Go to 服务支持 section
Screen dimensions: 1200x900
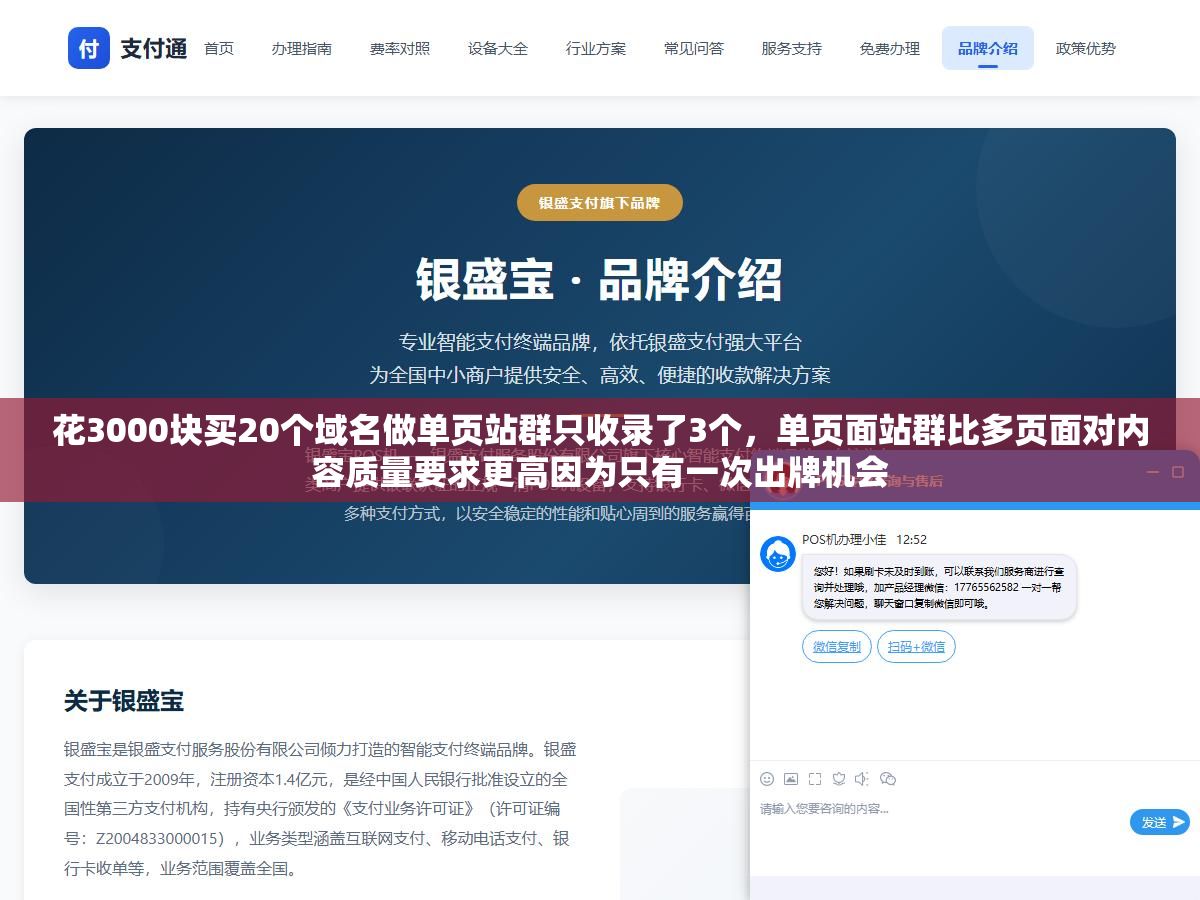[791, 48]
